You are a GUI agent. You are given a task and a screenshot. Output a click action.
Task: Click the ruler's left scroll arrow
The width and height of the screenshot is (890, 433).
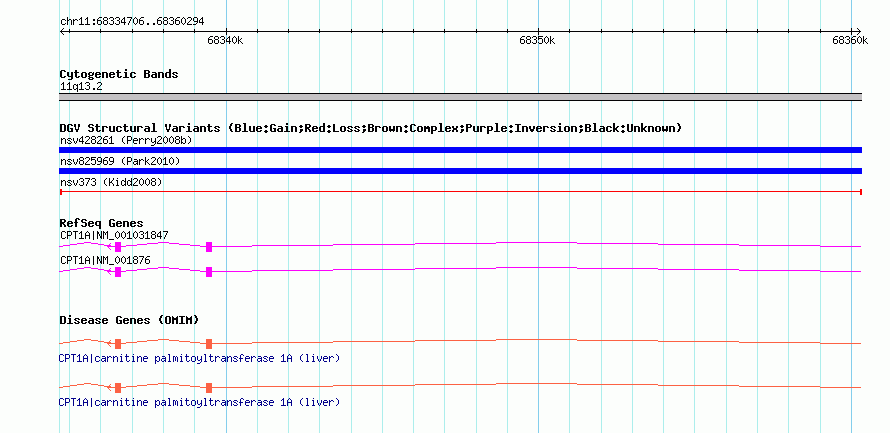(x=62, y=31)
